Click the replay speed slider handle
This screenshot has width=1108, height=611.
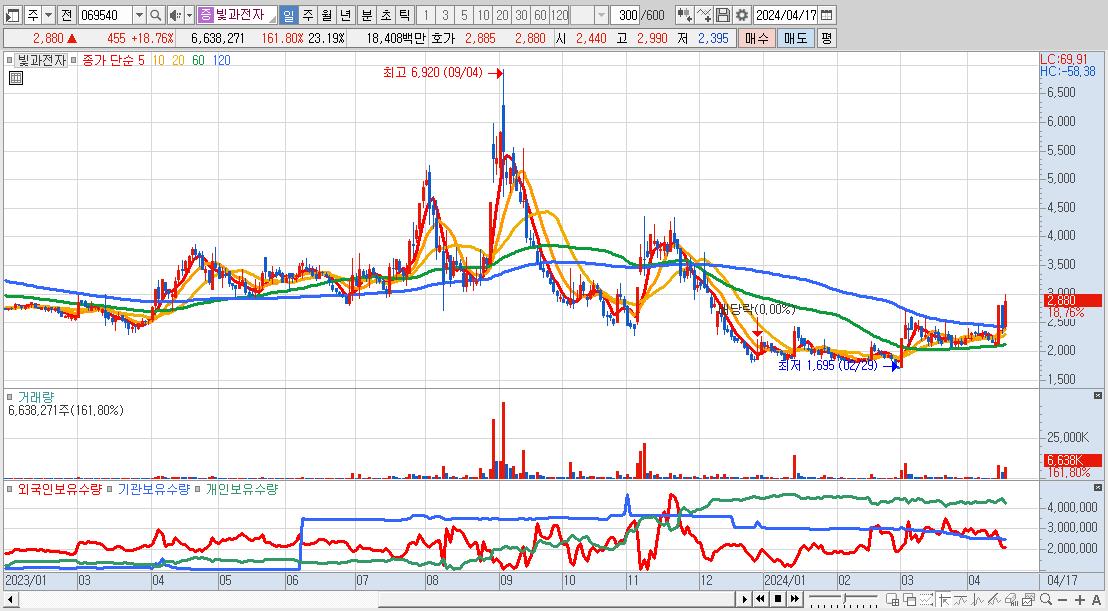(x=844, y=598)
